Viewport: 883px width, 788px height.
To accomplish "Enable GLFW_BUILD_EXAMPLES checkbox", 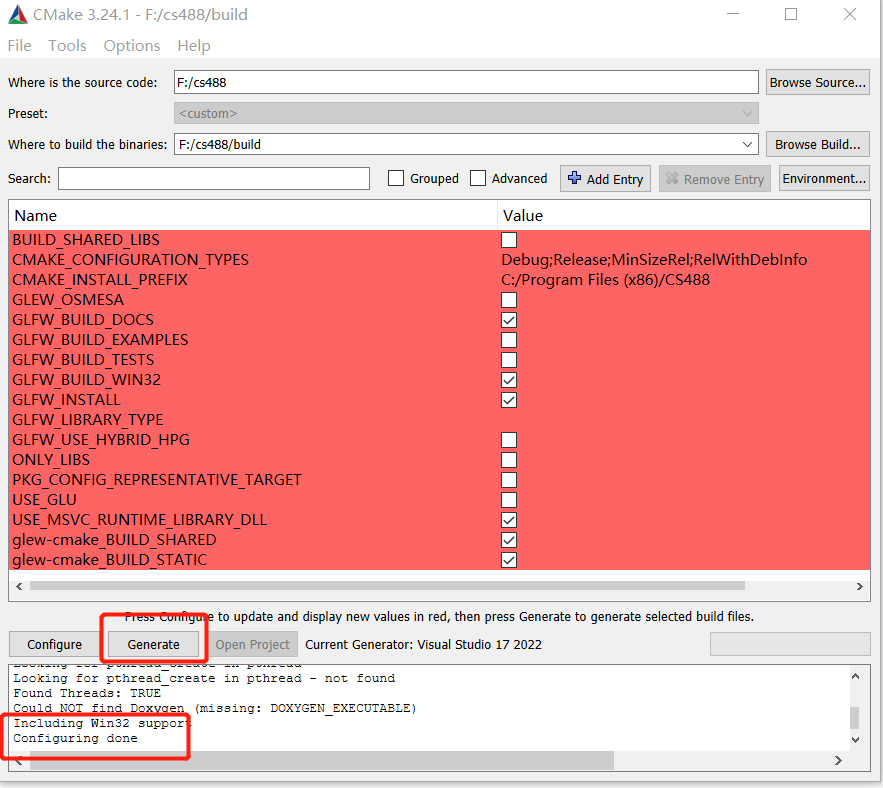I will [x=509, y=340].
